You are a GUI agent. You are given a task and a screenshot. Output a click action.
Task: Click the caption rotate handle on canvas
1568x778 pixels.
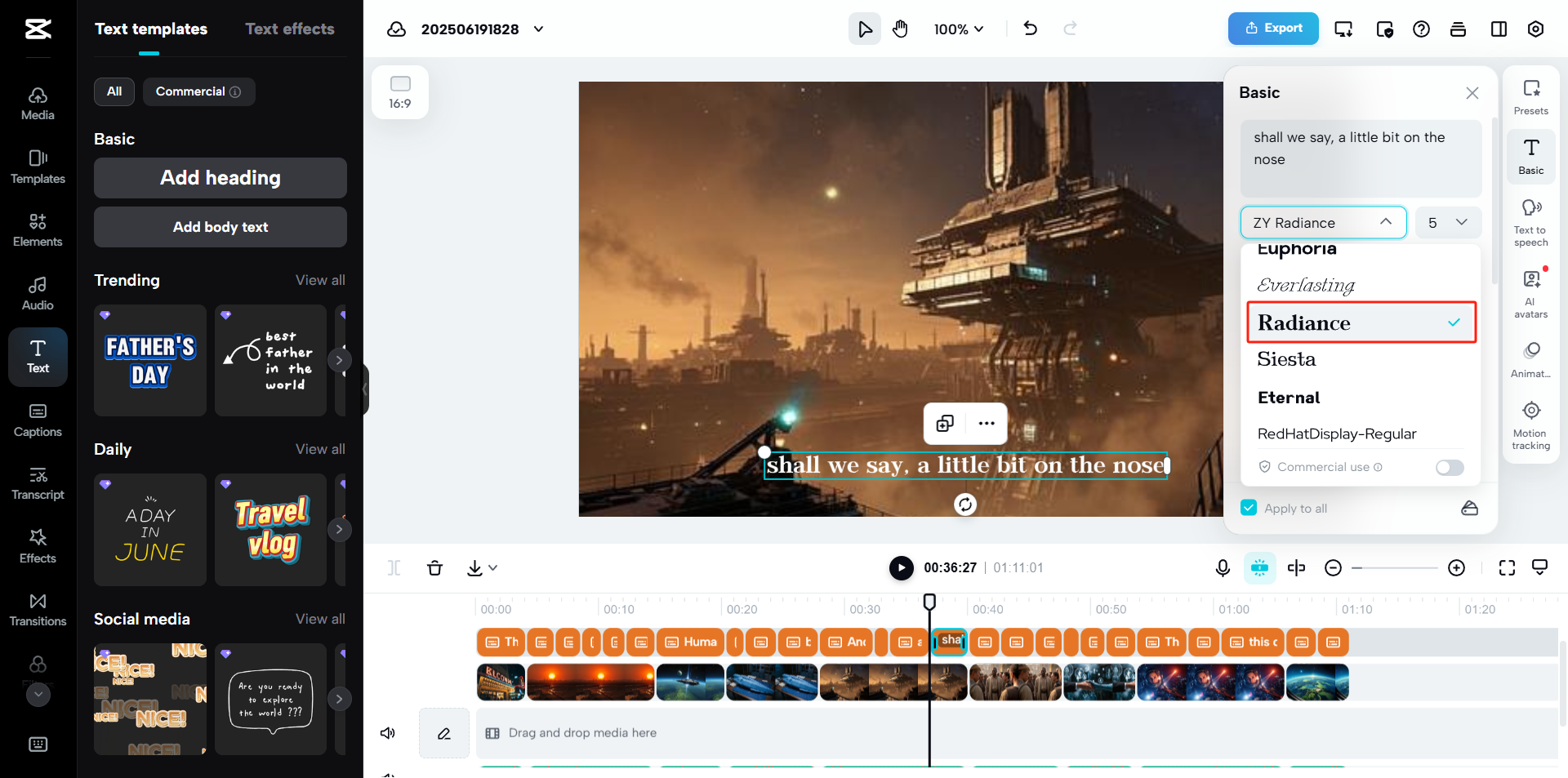pyautogui.click(x=965, y=505)
